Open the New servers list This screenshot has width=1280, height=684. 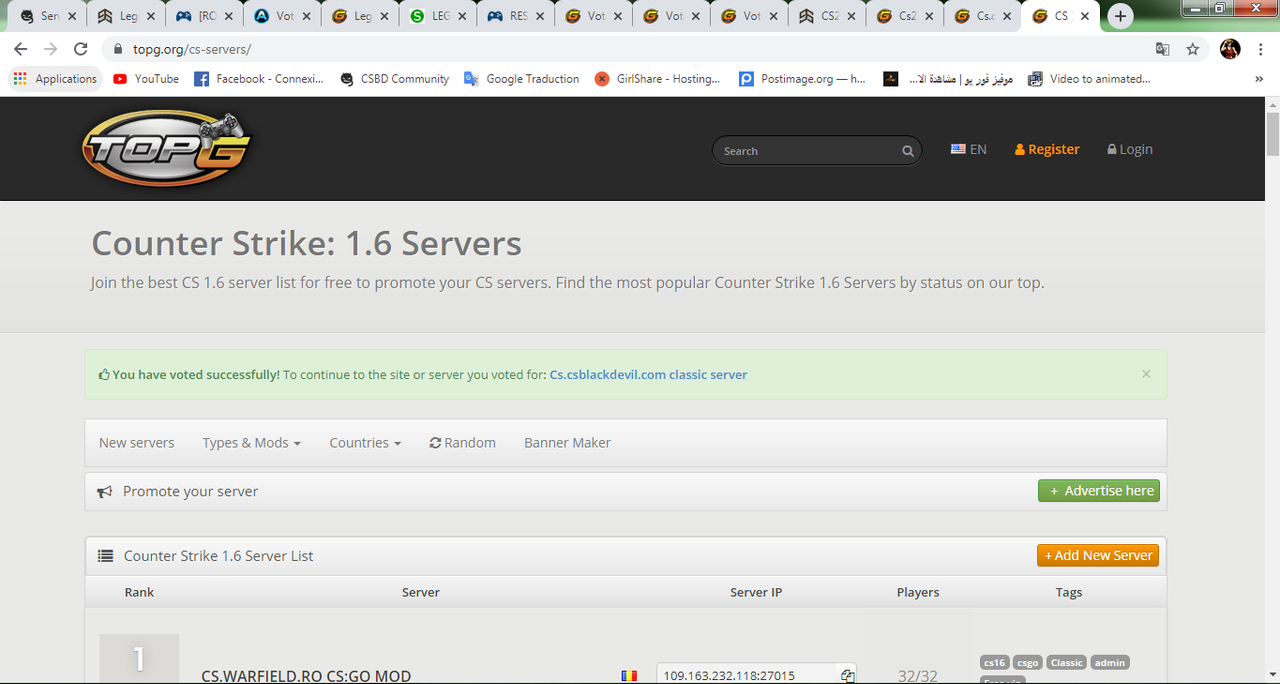pyautogui.click(x=136, y=443)
